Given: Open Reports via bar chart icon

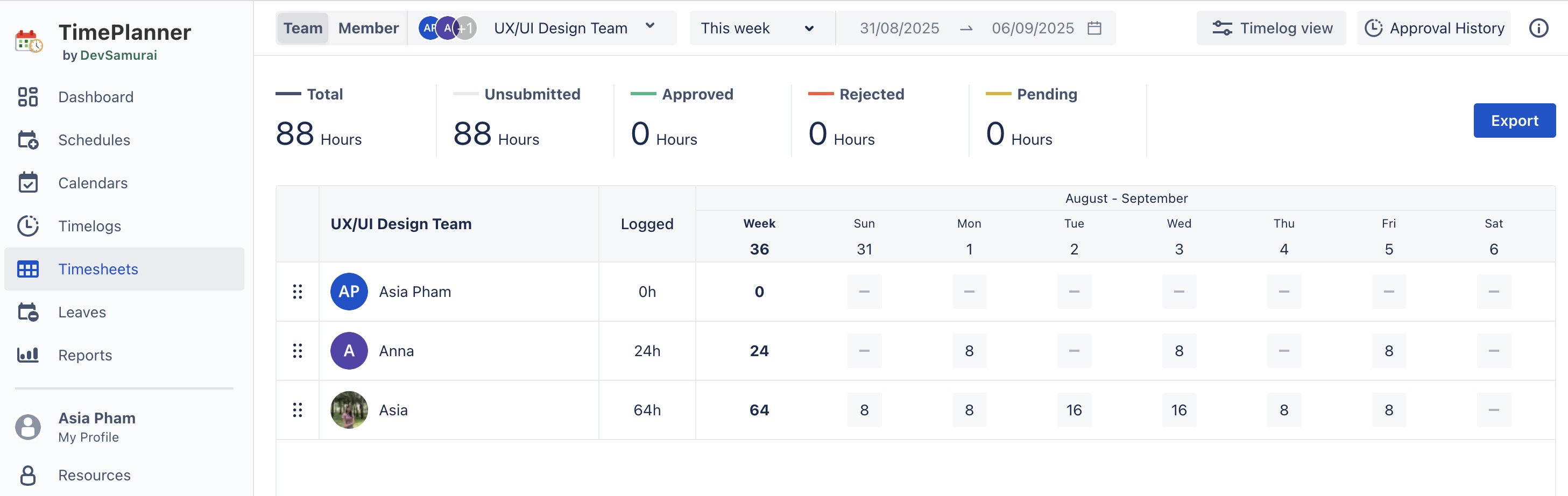Looking at the screenshot, I should [28, 355].
